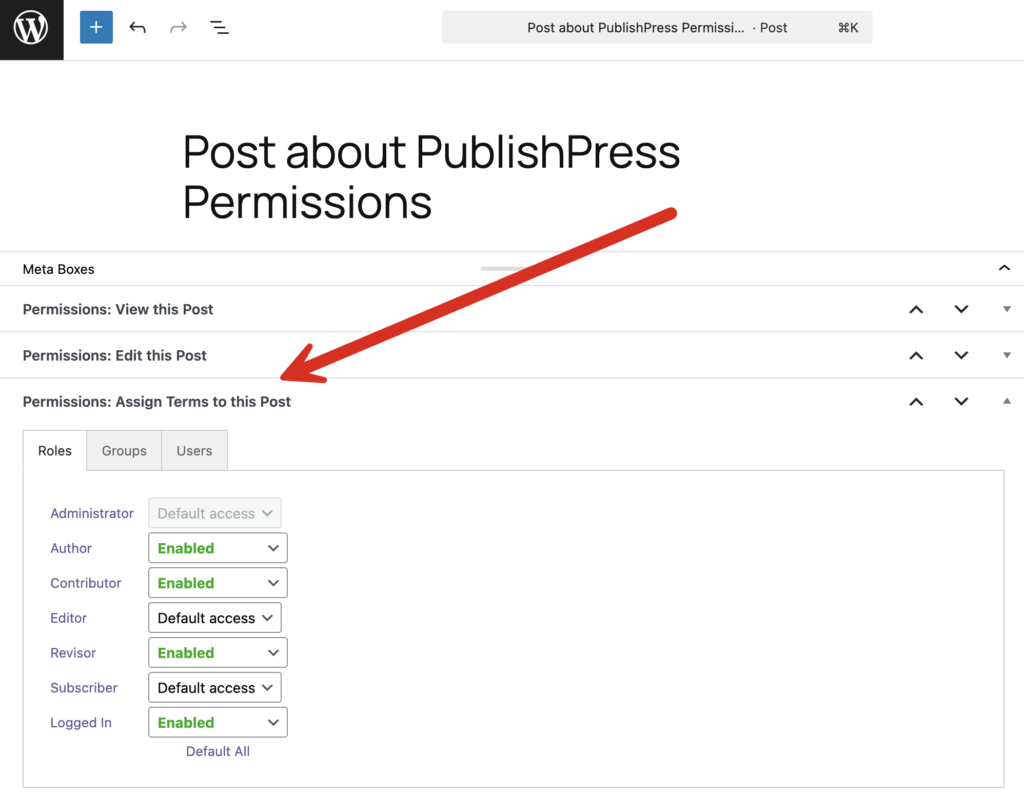Move 'View this Post' panel up
Viewport: 1024px width, 795px height.
(x=916, y=310)
